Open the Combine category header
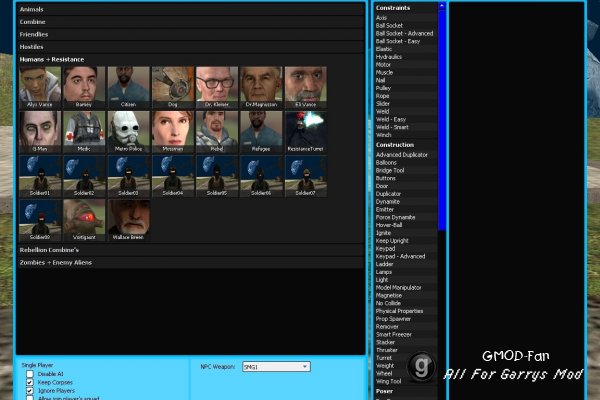This screenshot has height=400, width=600. 190,22
